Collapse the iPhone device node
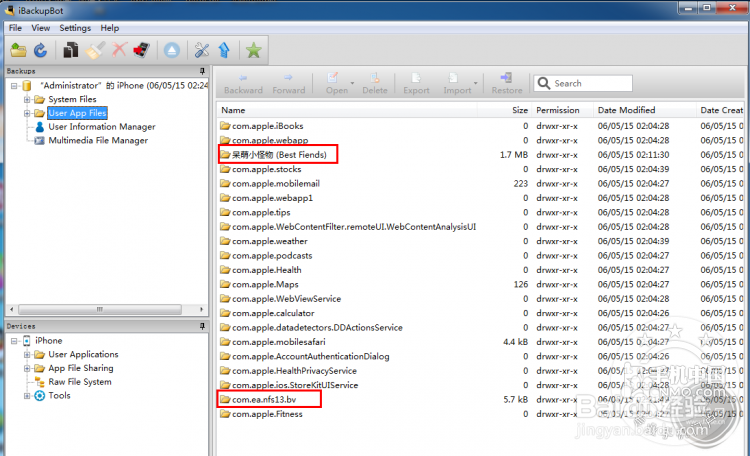This screenshot has width=750, height=456. [x=14, y=341]
